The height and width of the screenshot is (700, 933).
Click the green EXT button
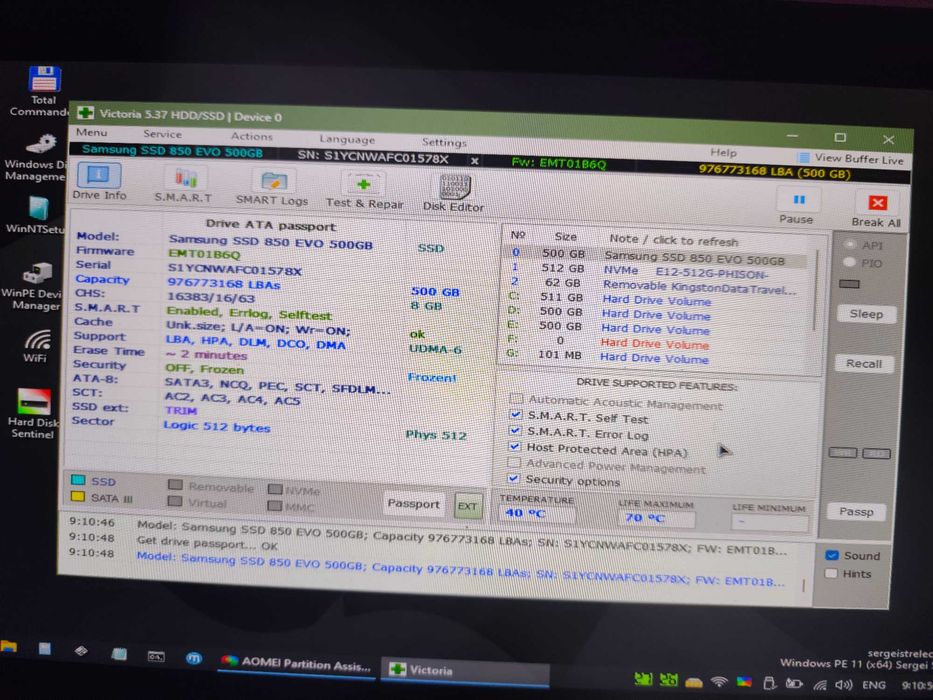[x=467, y=507]
